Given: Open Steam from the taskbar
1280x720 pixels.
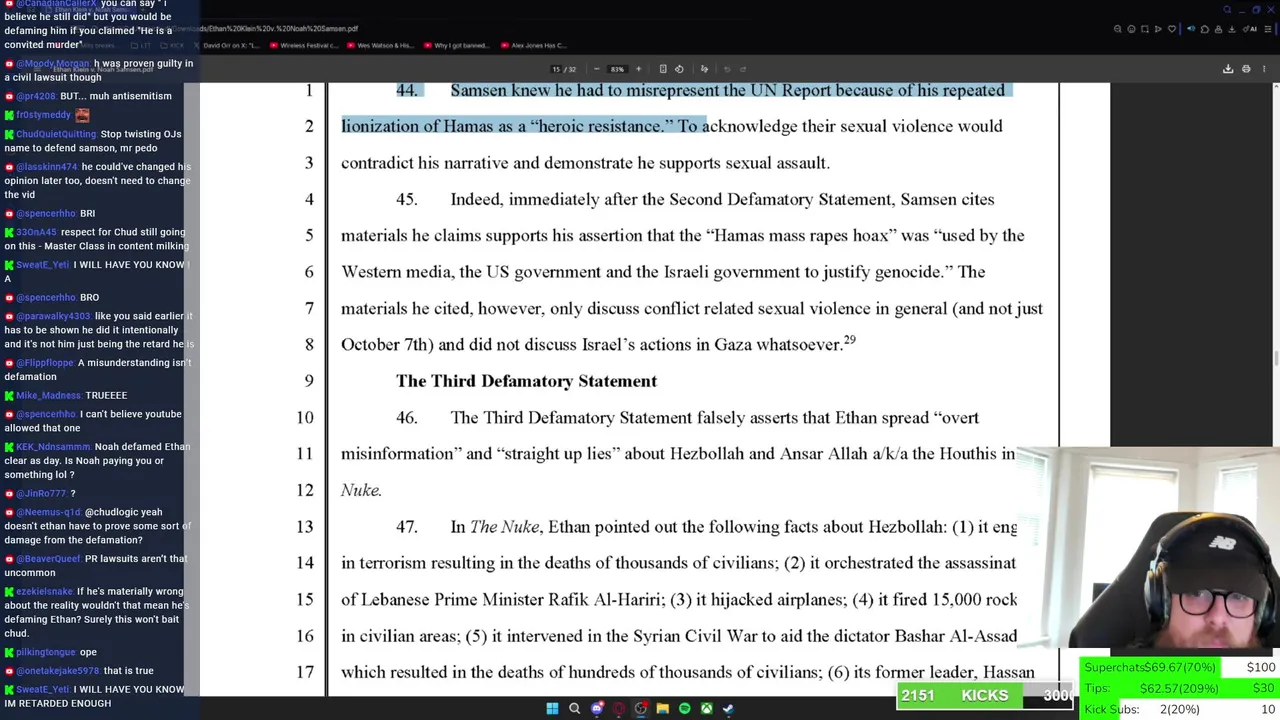Looking at the screenshot, I should tap(728, 708).
